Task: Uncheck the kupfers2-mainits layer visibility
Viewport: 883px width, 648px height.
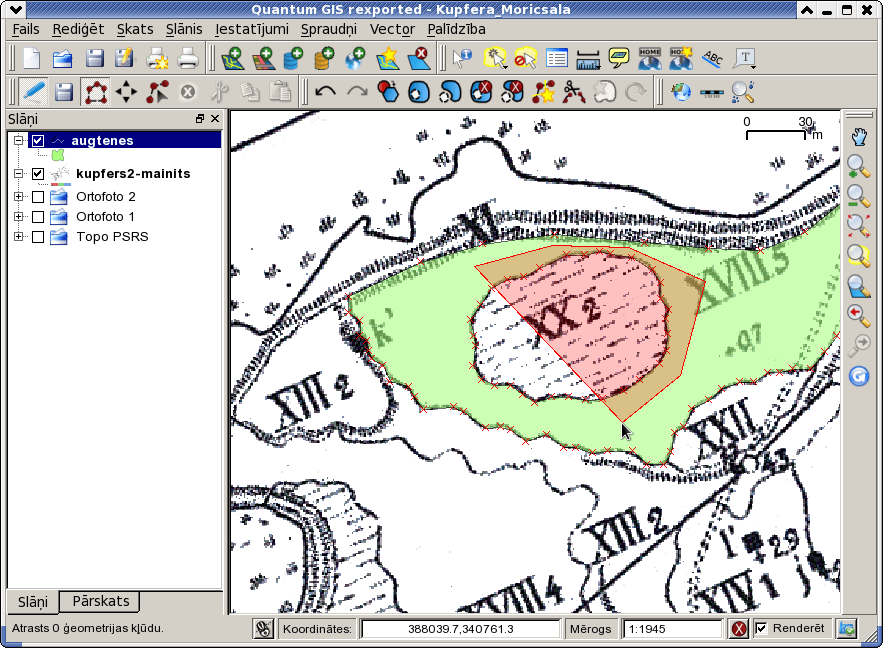Action: [x=38, y=173]
